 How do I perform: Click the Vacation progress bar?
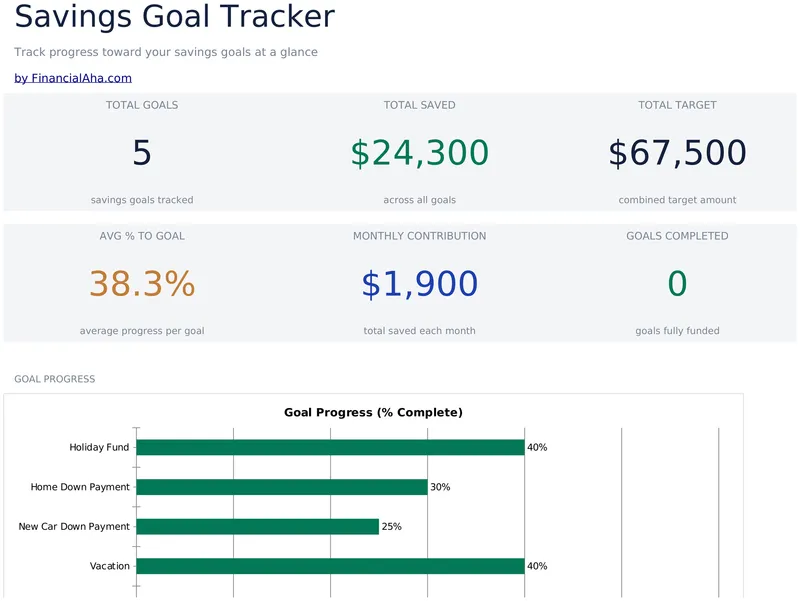(x=330, y=566)
